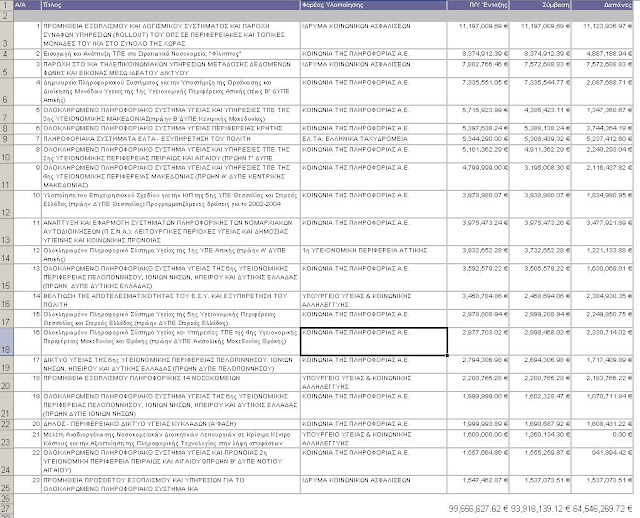
Task: Select Π/Υ Ένταξης amount 4,799,999.00 € of project 9
Action: pos(478,176)
